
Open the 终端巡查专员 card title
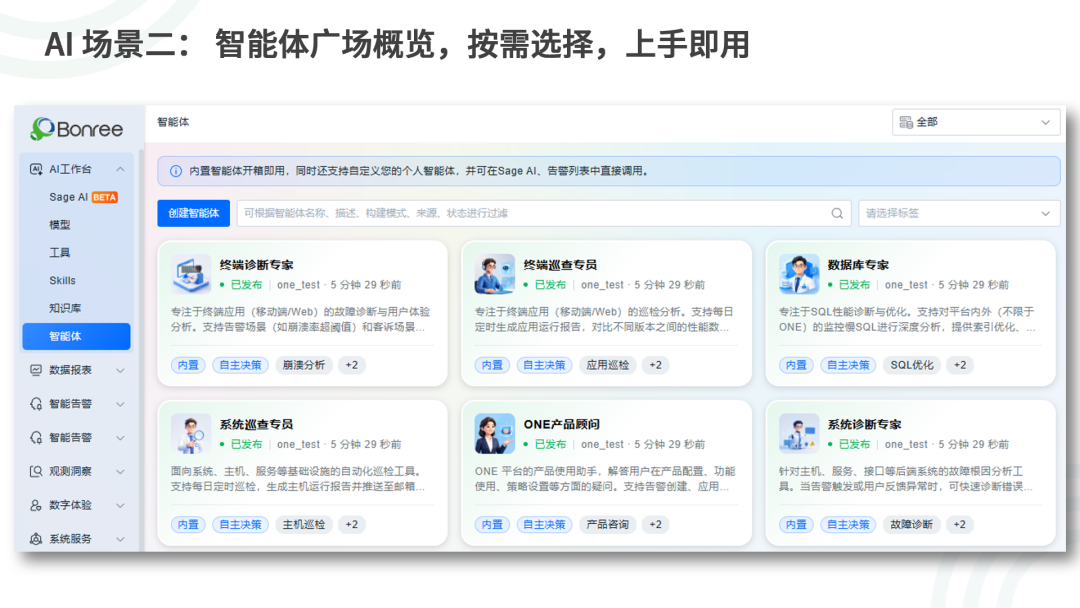tap(560, 264)
